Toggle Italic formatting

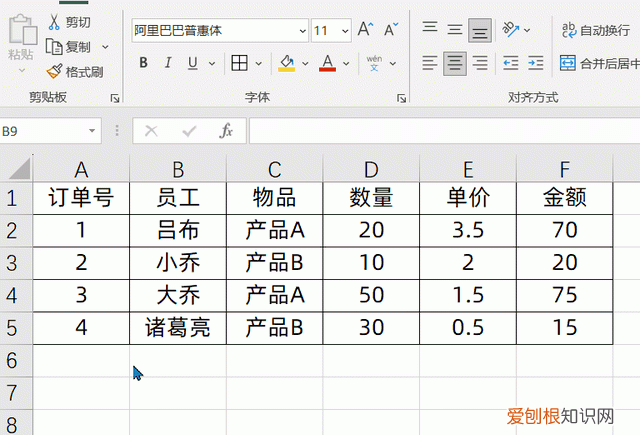(x=168, y=63)
